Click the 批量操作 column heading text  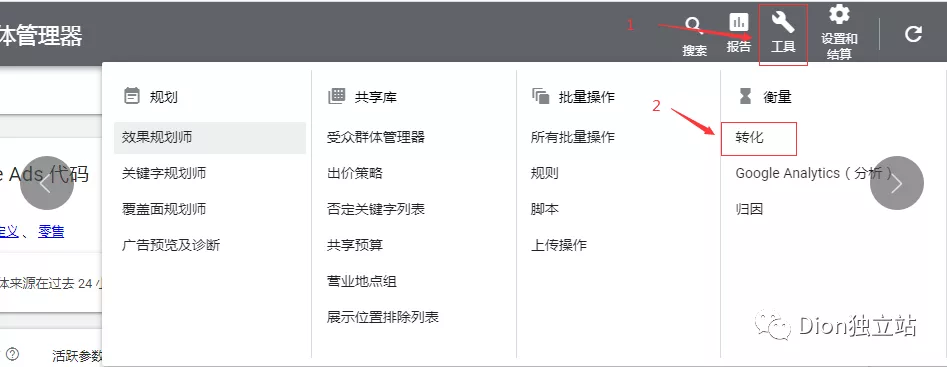pyautogui.click(x=586, y=97)
